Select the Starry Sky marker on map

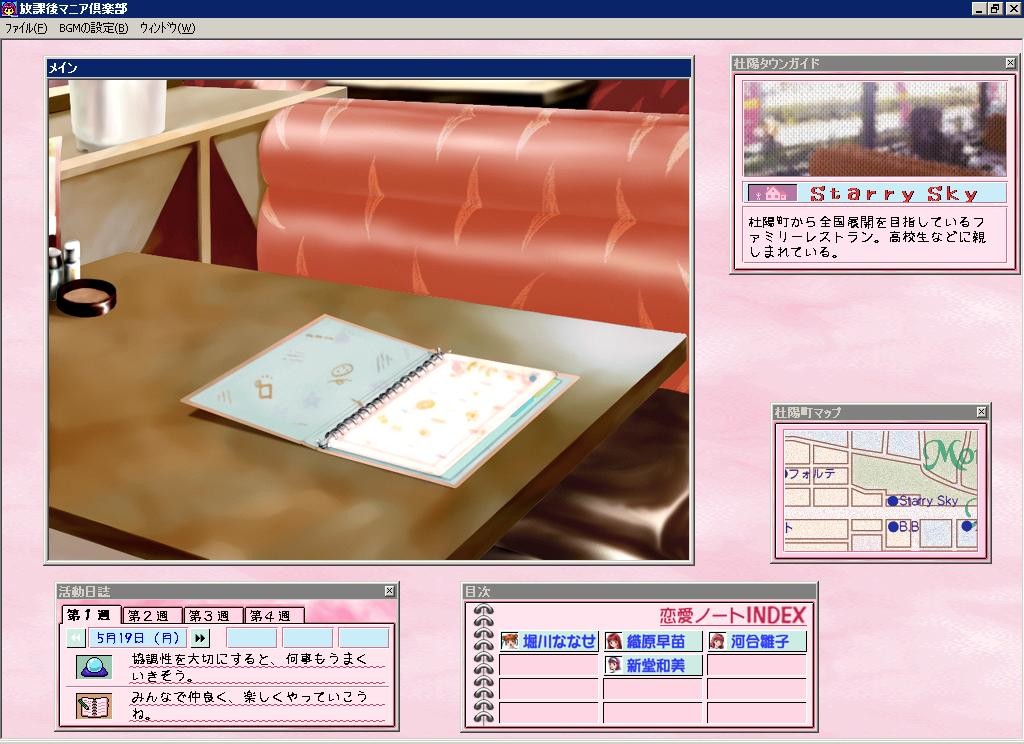click(893, 501)
